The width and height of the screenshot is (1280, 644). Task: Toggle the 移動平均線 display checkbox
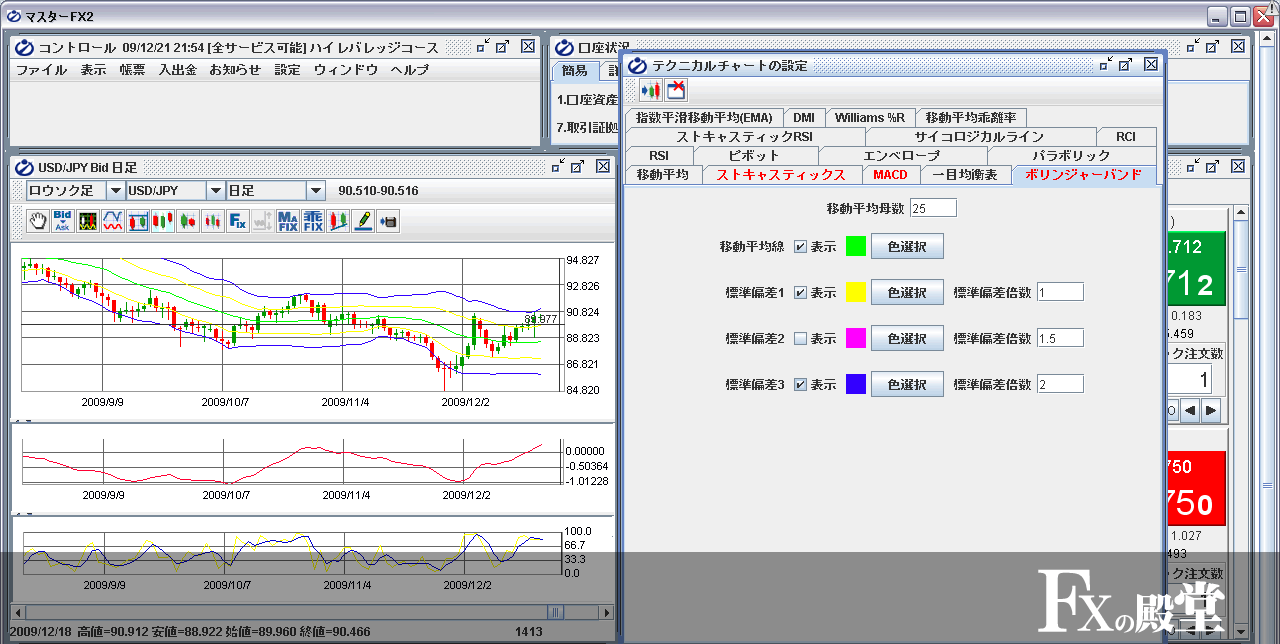800,247
